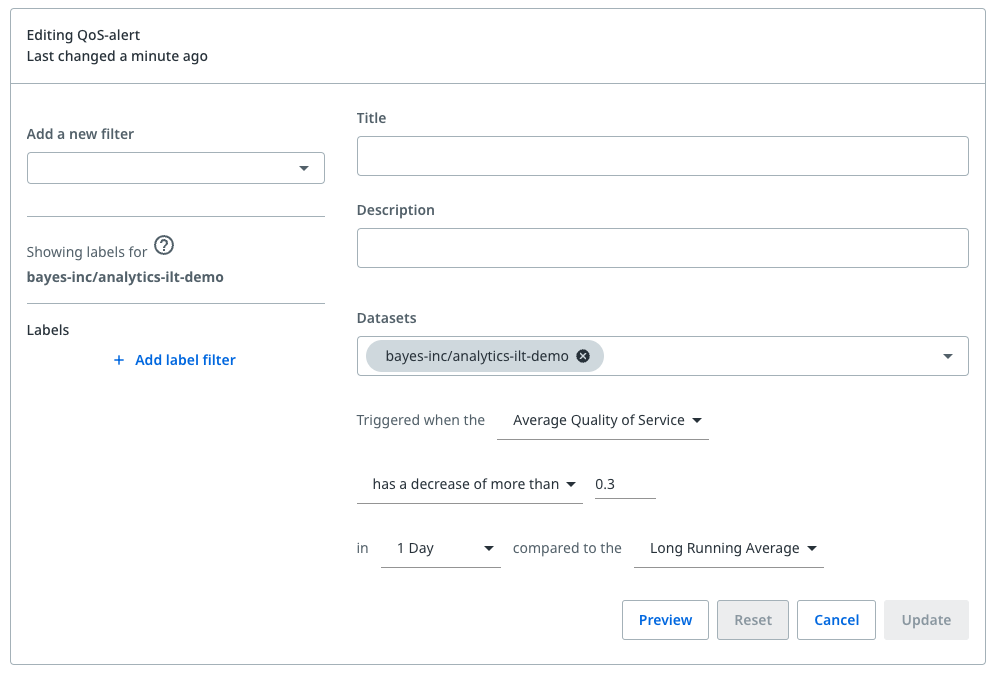Open the Add a new filter dropdown
Image resolution: width=995 pixels, height=674 pixels.
176,168
